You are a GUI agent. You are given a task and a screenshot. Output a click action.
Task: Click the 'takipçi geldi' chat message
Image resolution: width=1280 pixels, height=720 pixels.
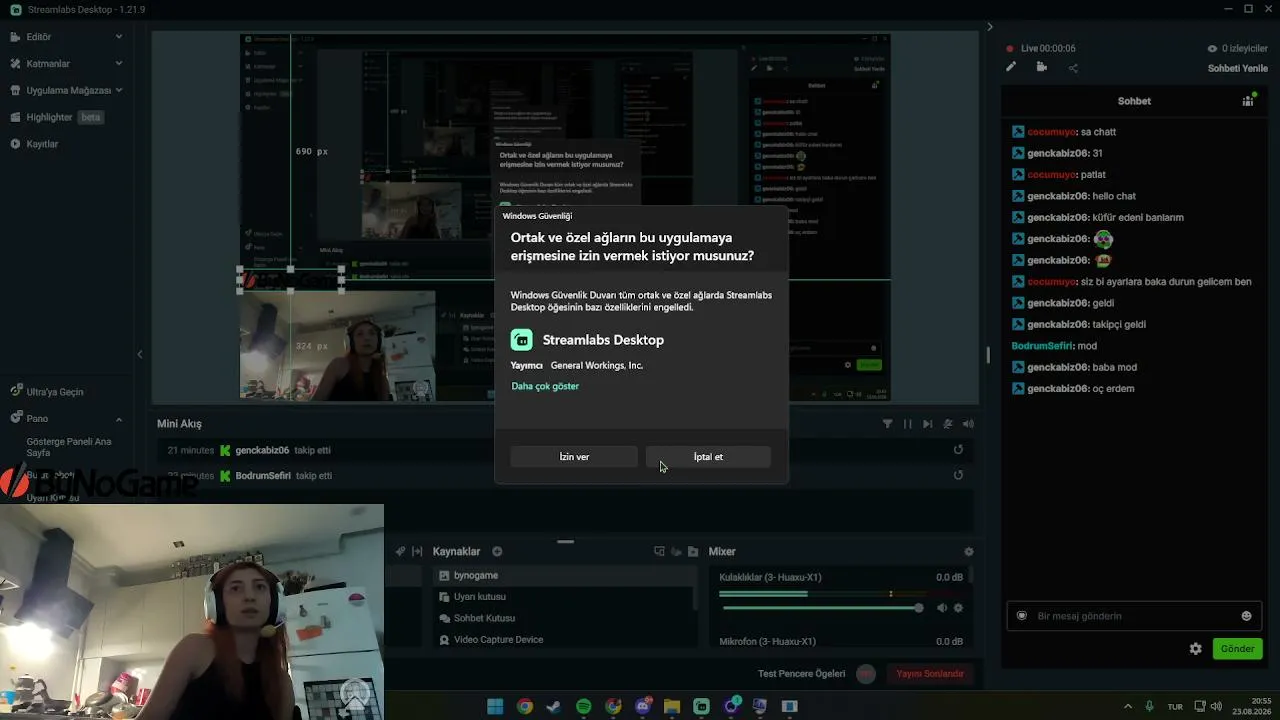tap(1119, 324)
